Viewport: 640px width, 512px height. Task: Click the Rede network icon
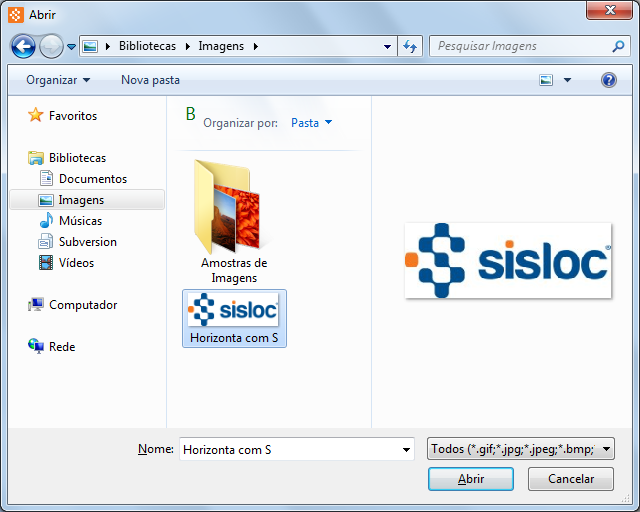[36, 346]
